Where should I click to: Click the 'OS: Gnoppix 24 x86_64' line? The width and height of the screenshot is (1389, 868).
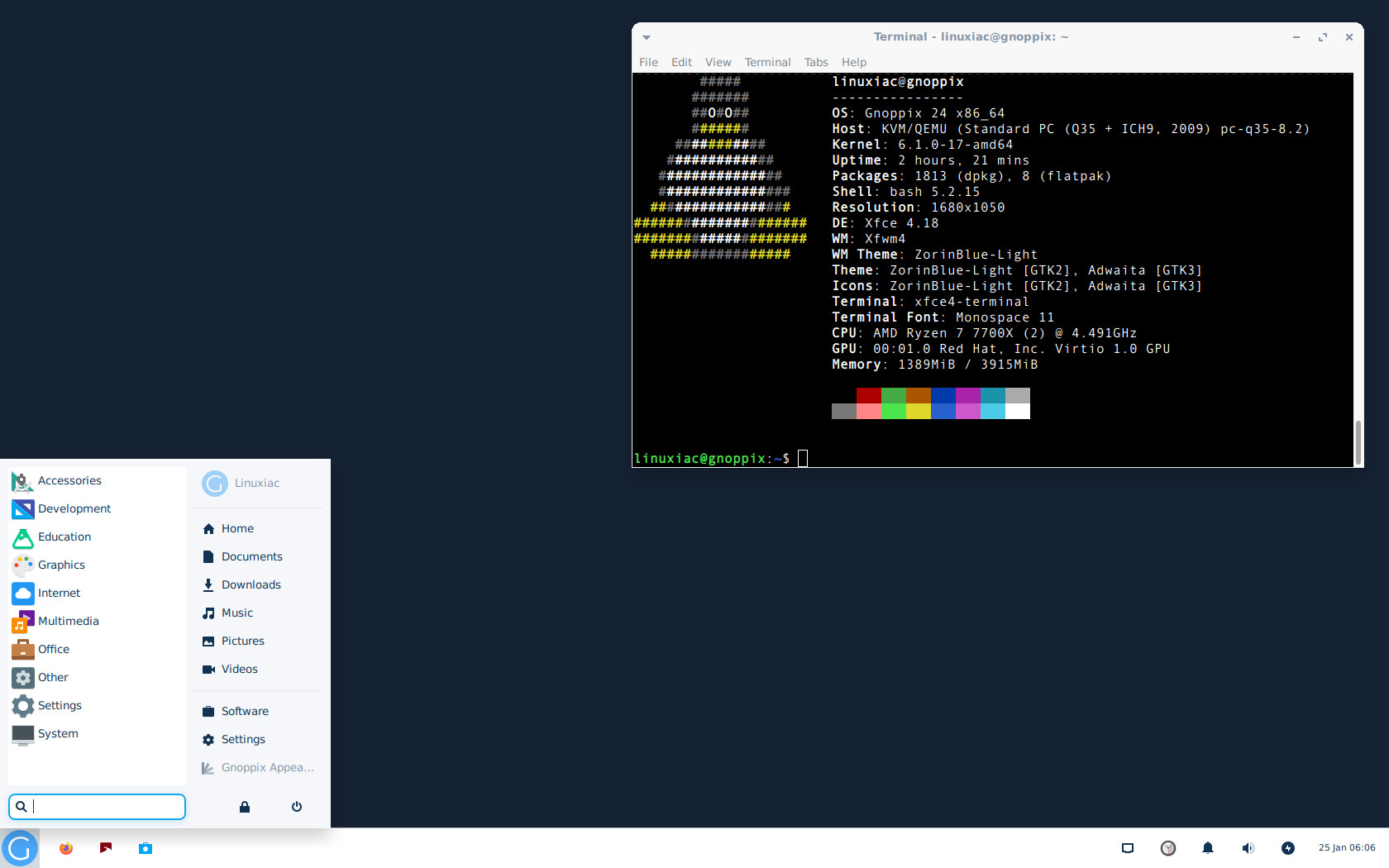[x=918, y=113]
